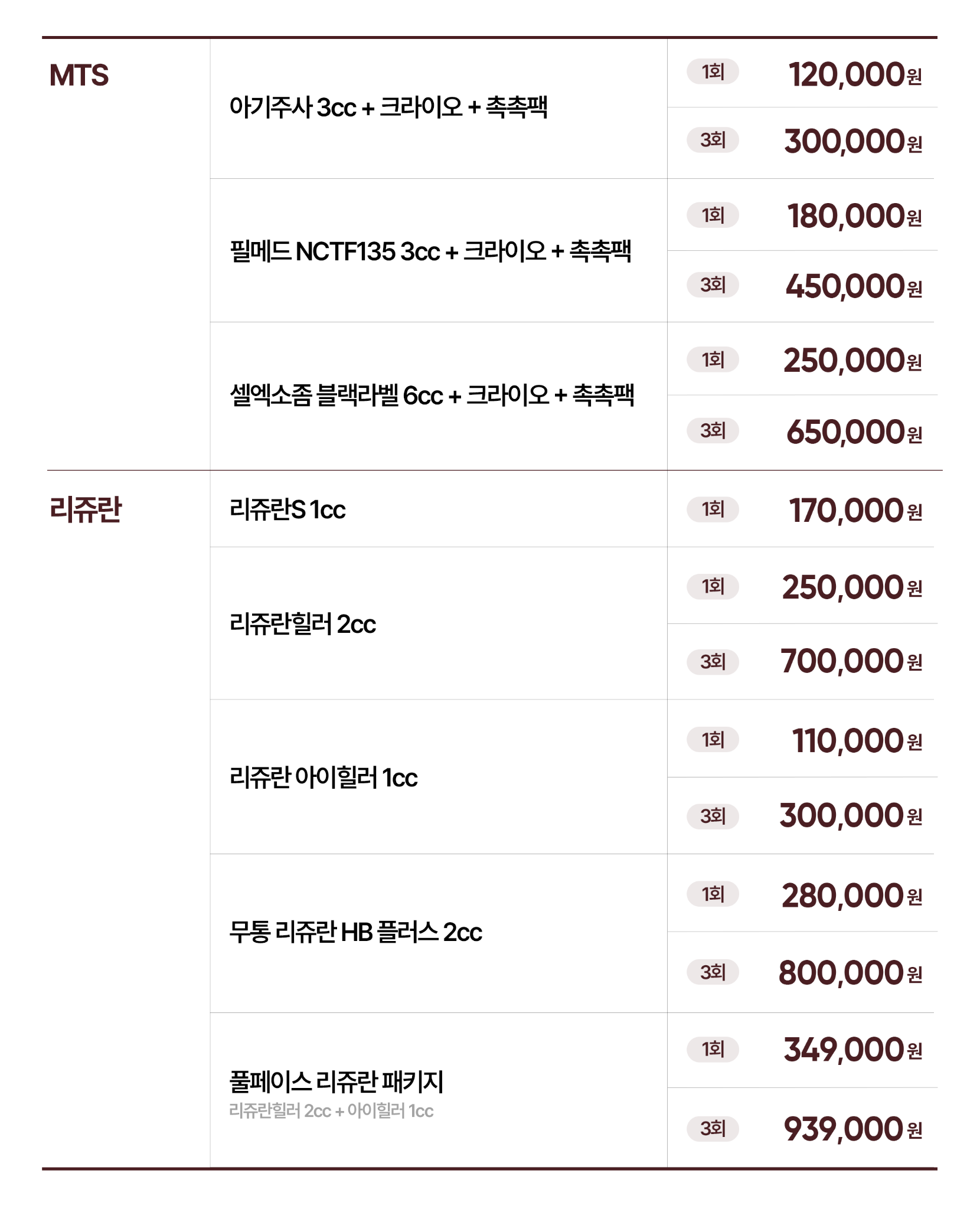
Task: Click the 170,000원 price for 리쥬란S
Action: pos(855,510)
